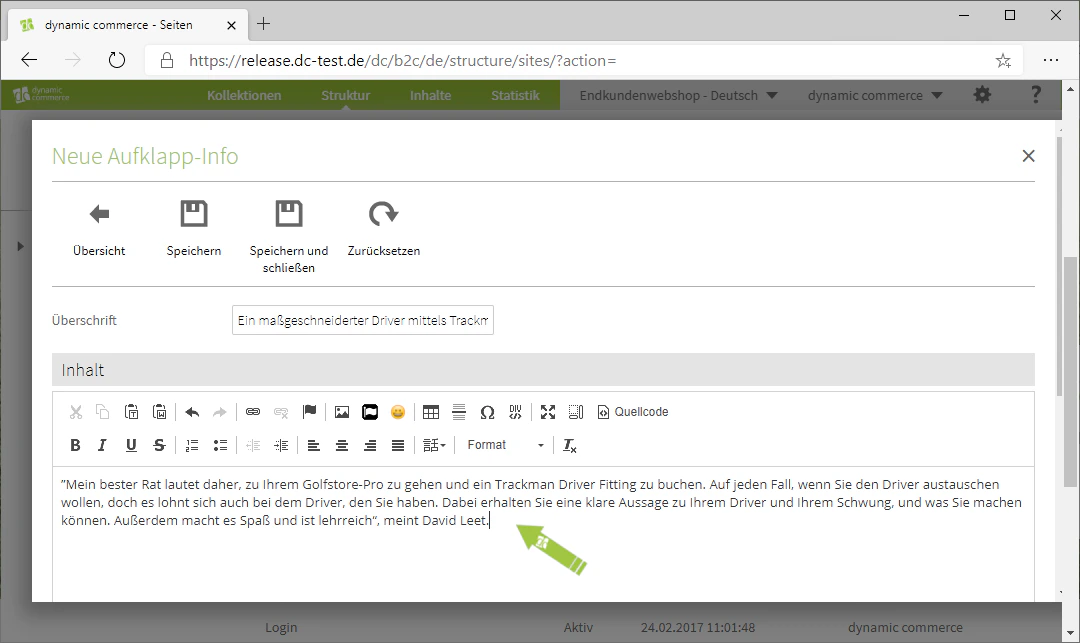Toggle strikethrough formatting
The image size is (1080, 643).
[x=159, y=445]
